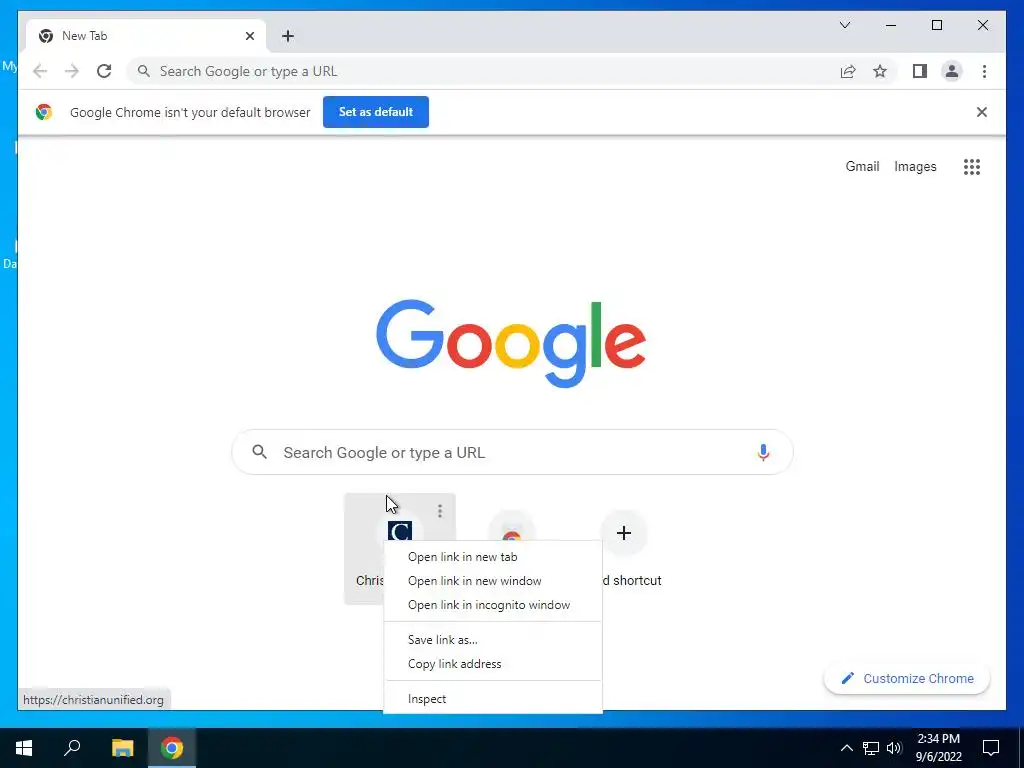Open the Google apps grid

coord(971,167)
